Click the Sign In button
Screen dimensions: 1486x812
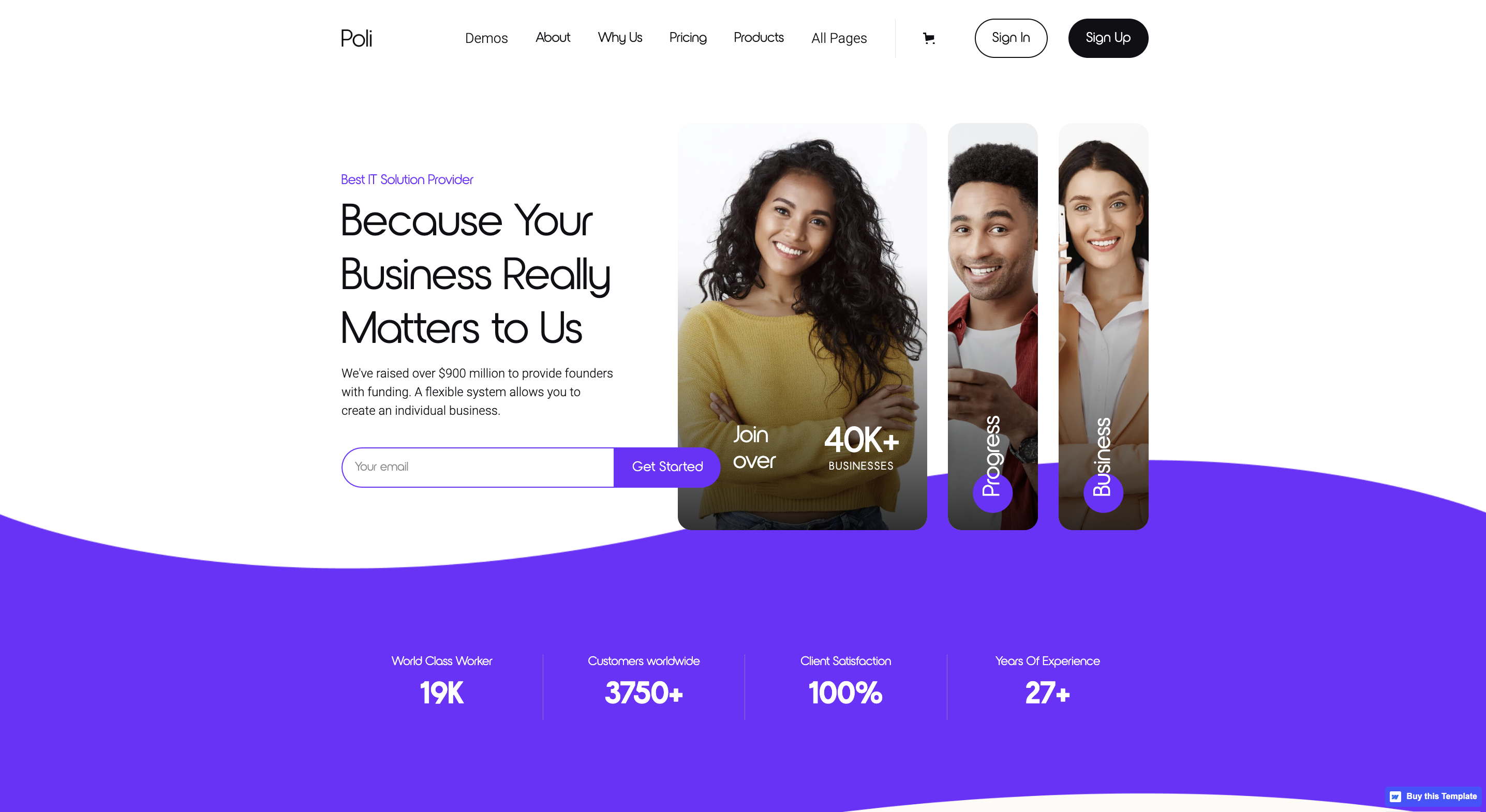coord(1011,38)
